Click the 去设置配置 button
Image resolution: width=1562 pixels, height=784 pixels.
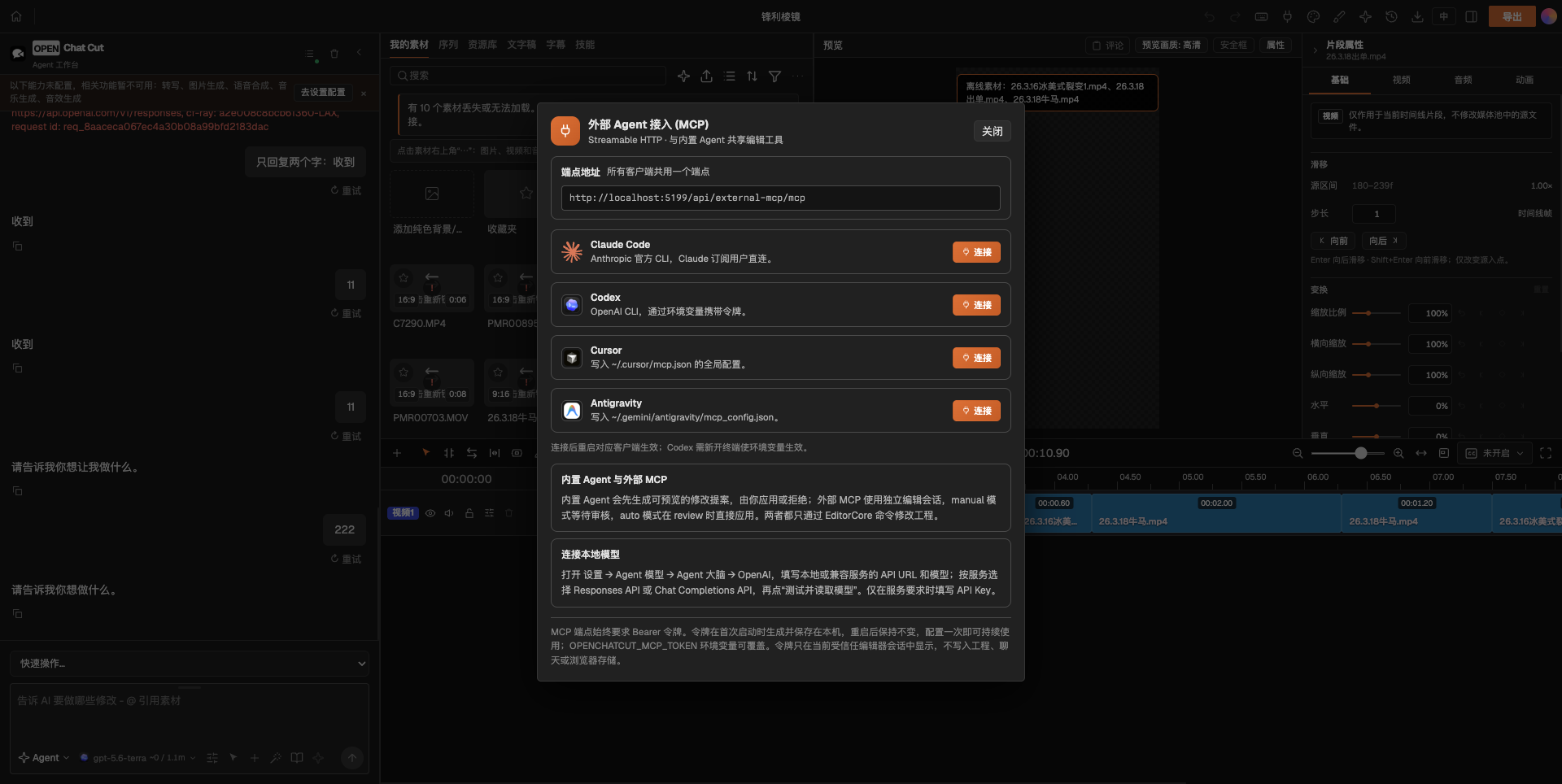pos(323,92)
